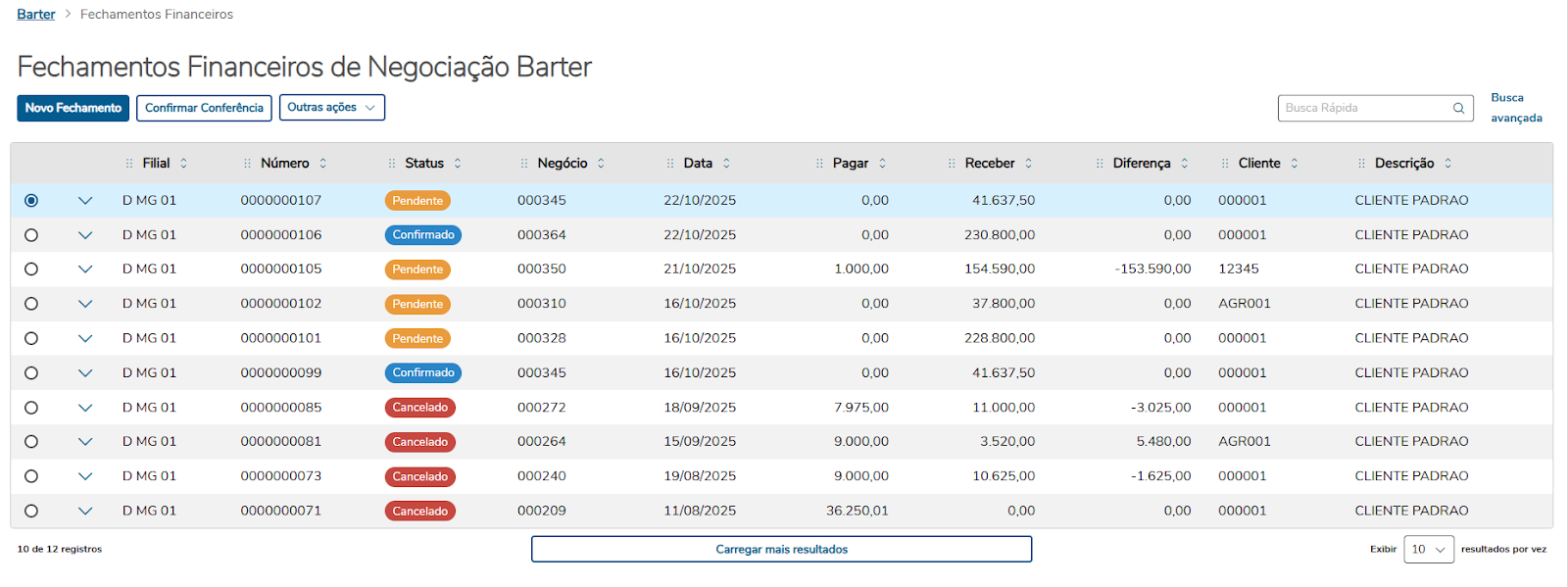Sort by Diferença column arrows icon

[x=1184, y=164]
